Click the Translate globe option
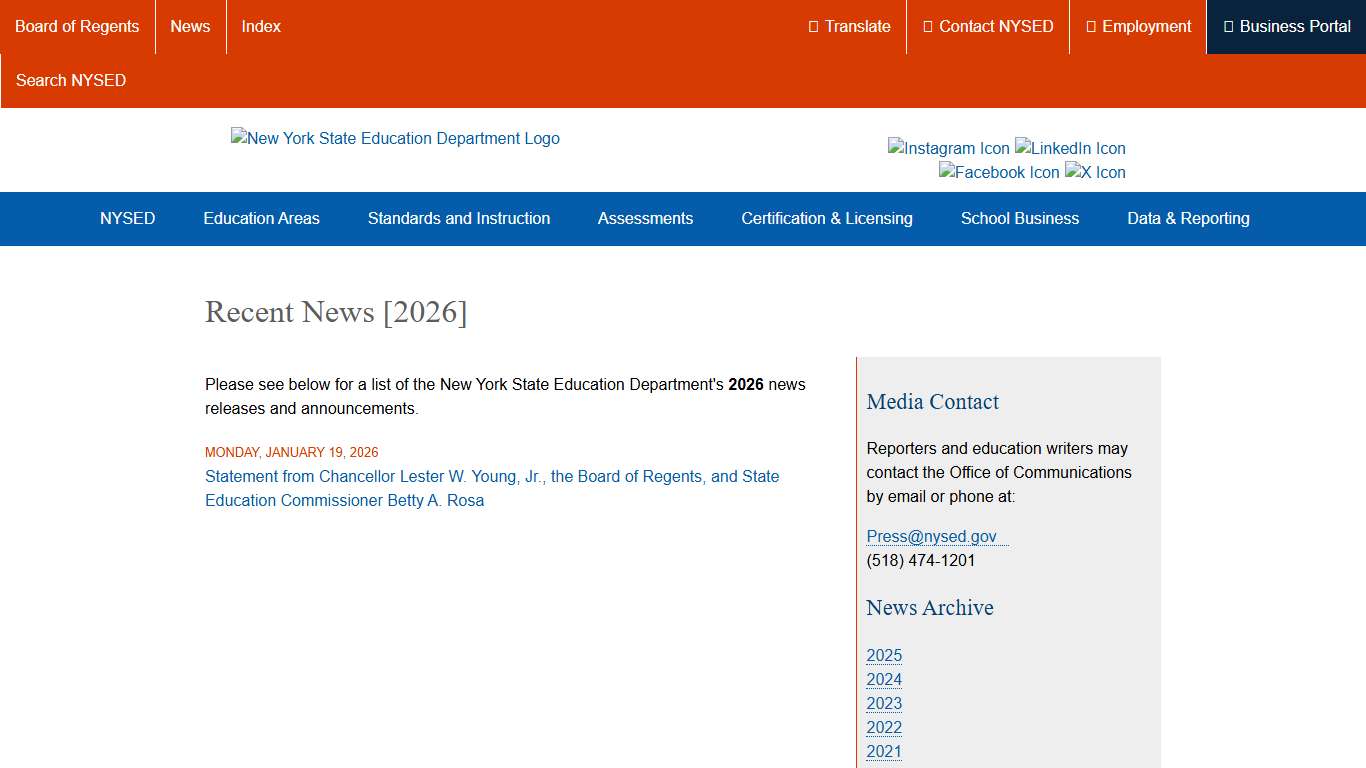Viewport: 1366px width, 768px height. tap(849, 27)
